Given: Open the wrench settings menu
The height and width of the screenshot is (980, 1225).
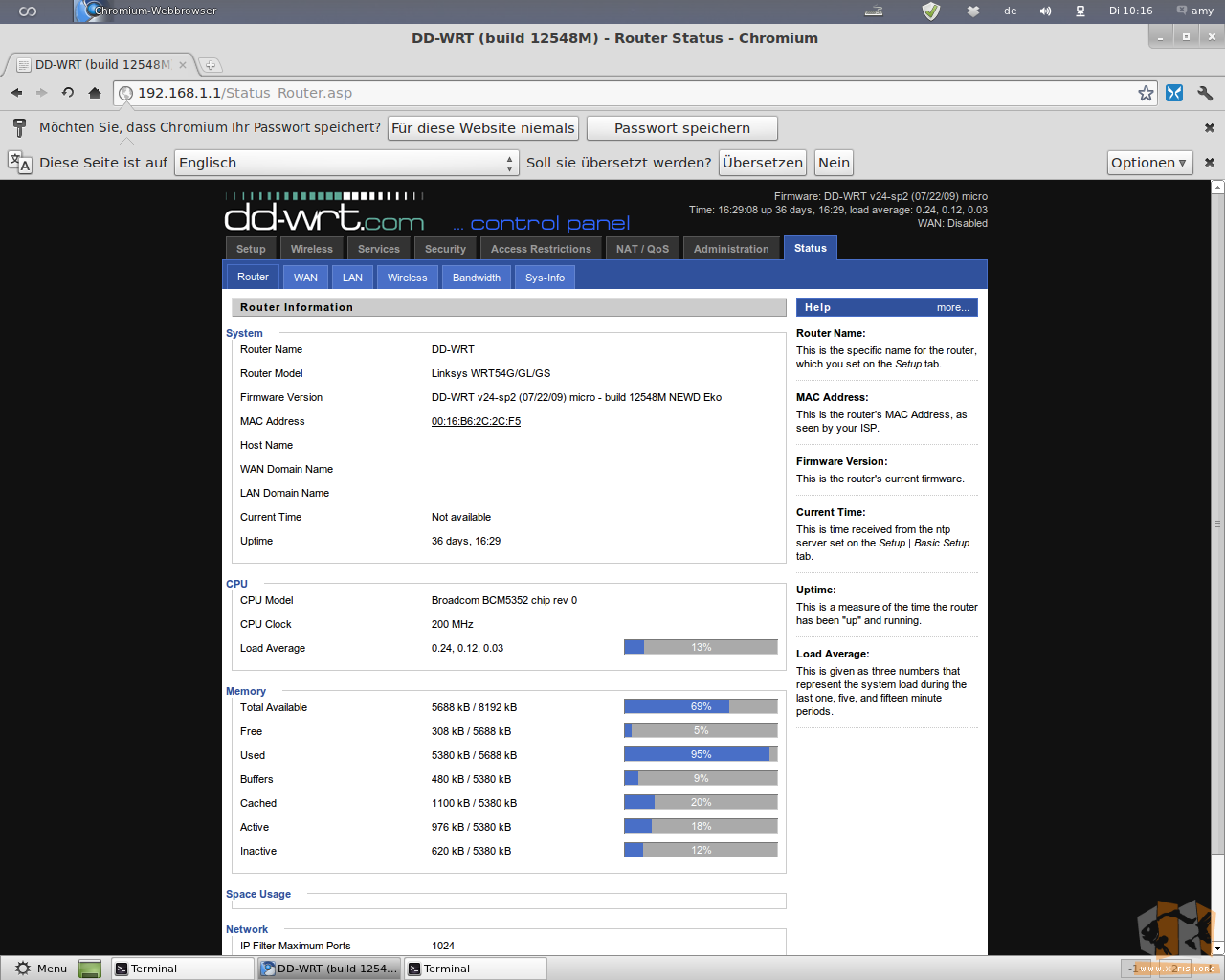Looking at the screenshot, I should [x=1205, y=93].
